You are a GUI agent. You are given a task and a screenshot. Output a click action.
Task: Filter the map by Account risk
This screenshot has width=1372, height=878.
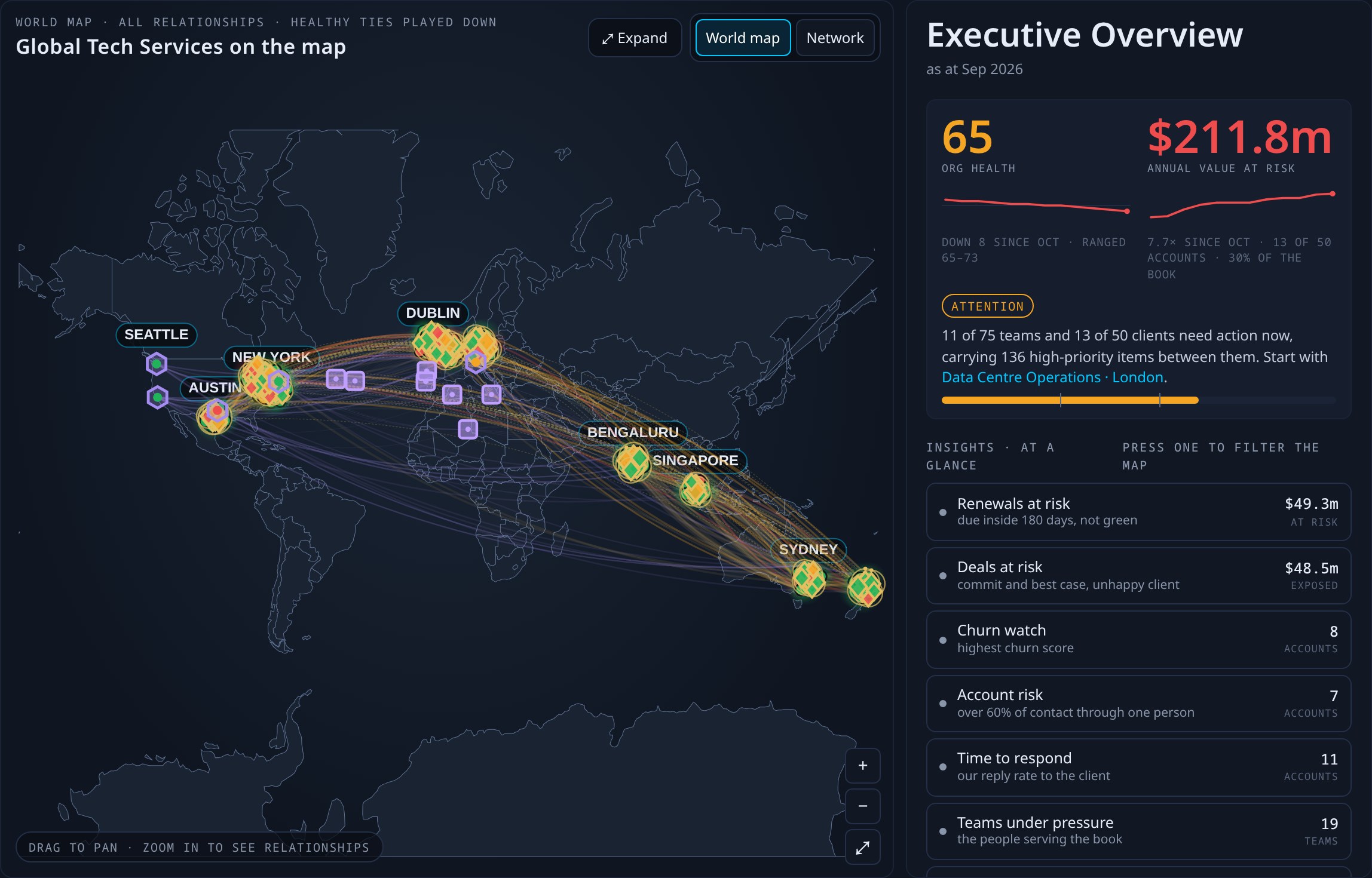(1138, 704)
